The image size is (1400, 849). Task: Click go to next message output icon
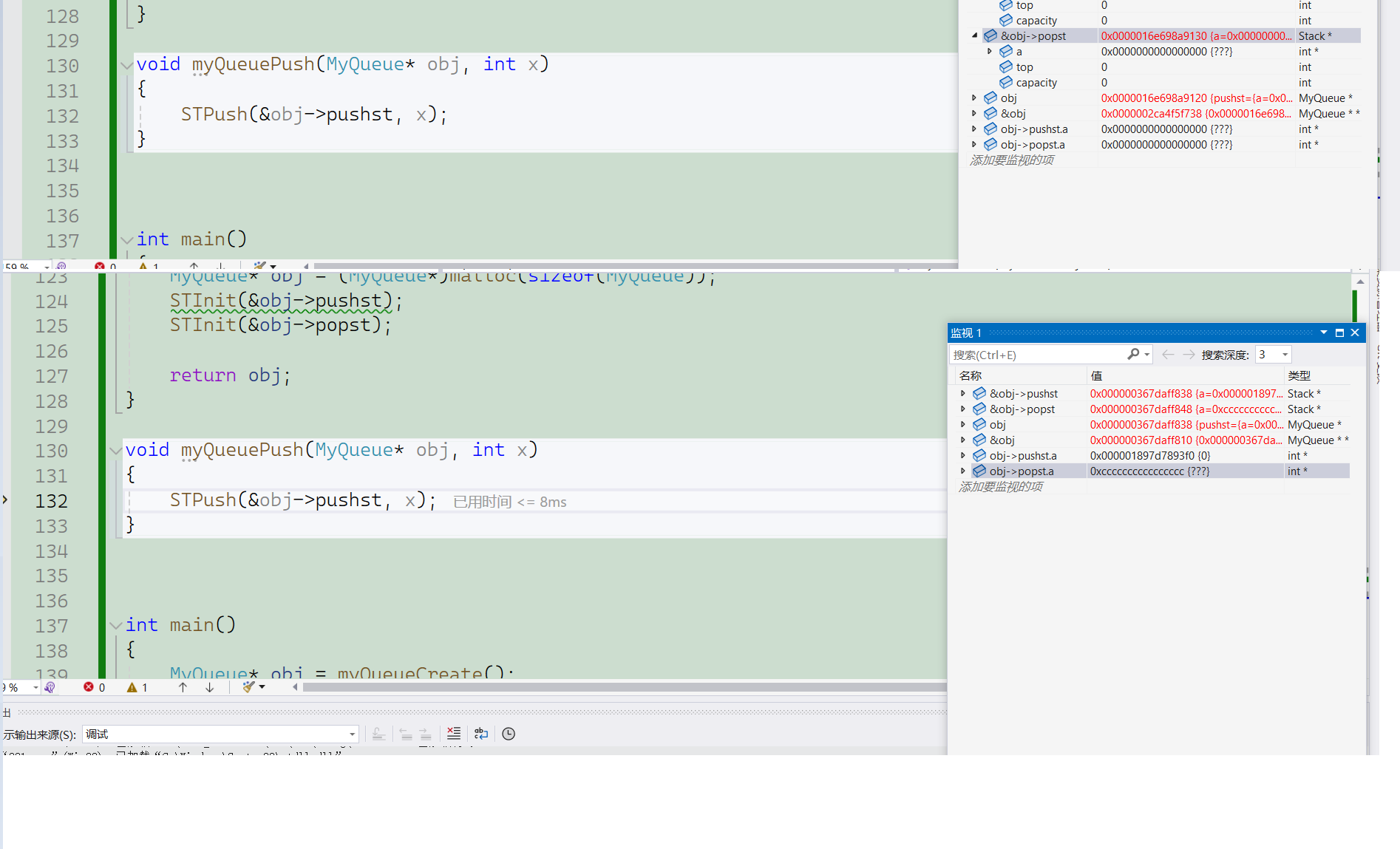click(425, 734)
